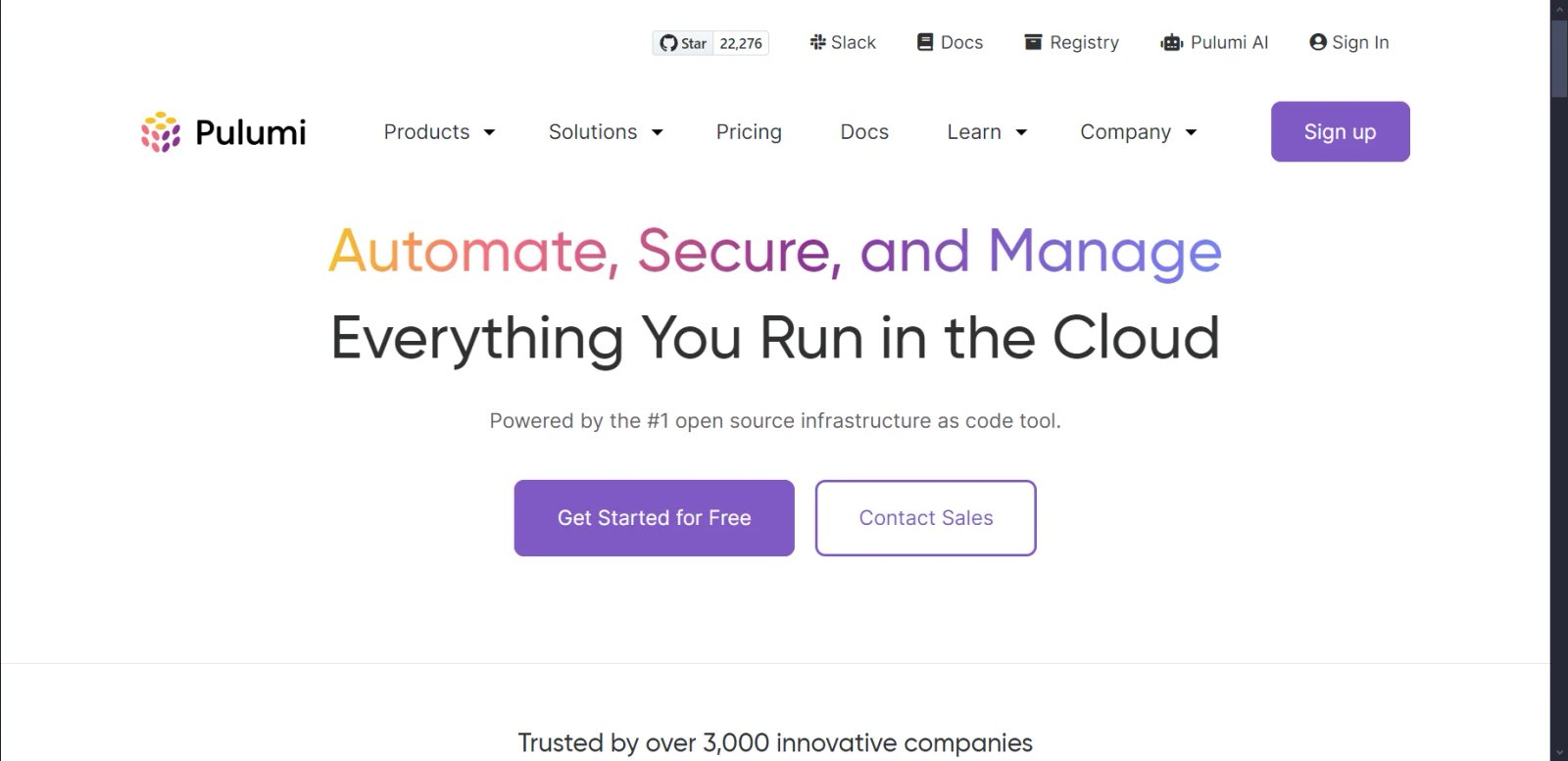The height and width of the screenshot is (761, 1568).
Task: Open the Pulumi AI link text
Action: tap(1229, 42)
